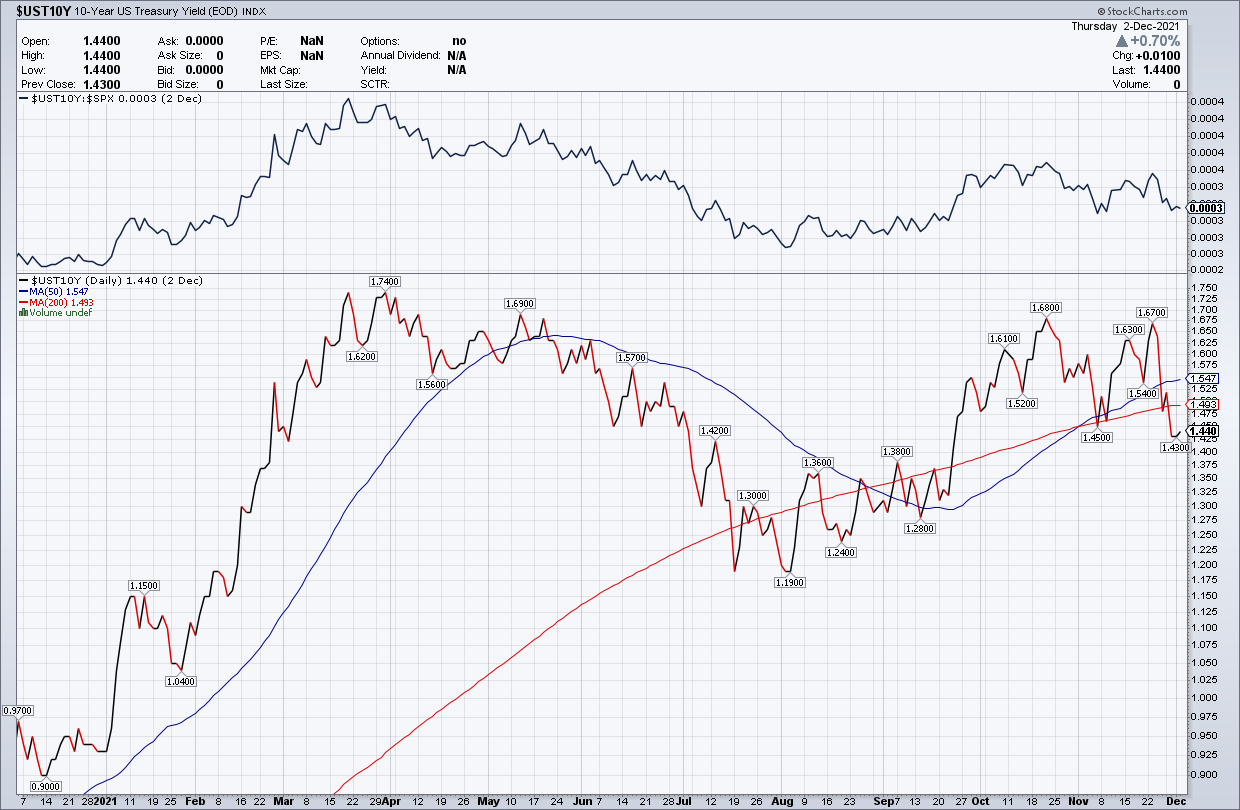Click the Yield N/A value

pyautogui.click(x=457, y=70)
